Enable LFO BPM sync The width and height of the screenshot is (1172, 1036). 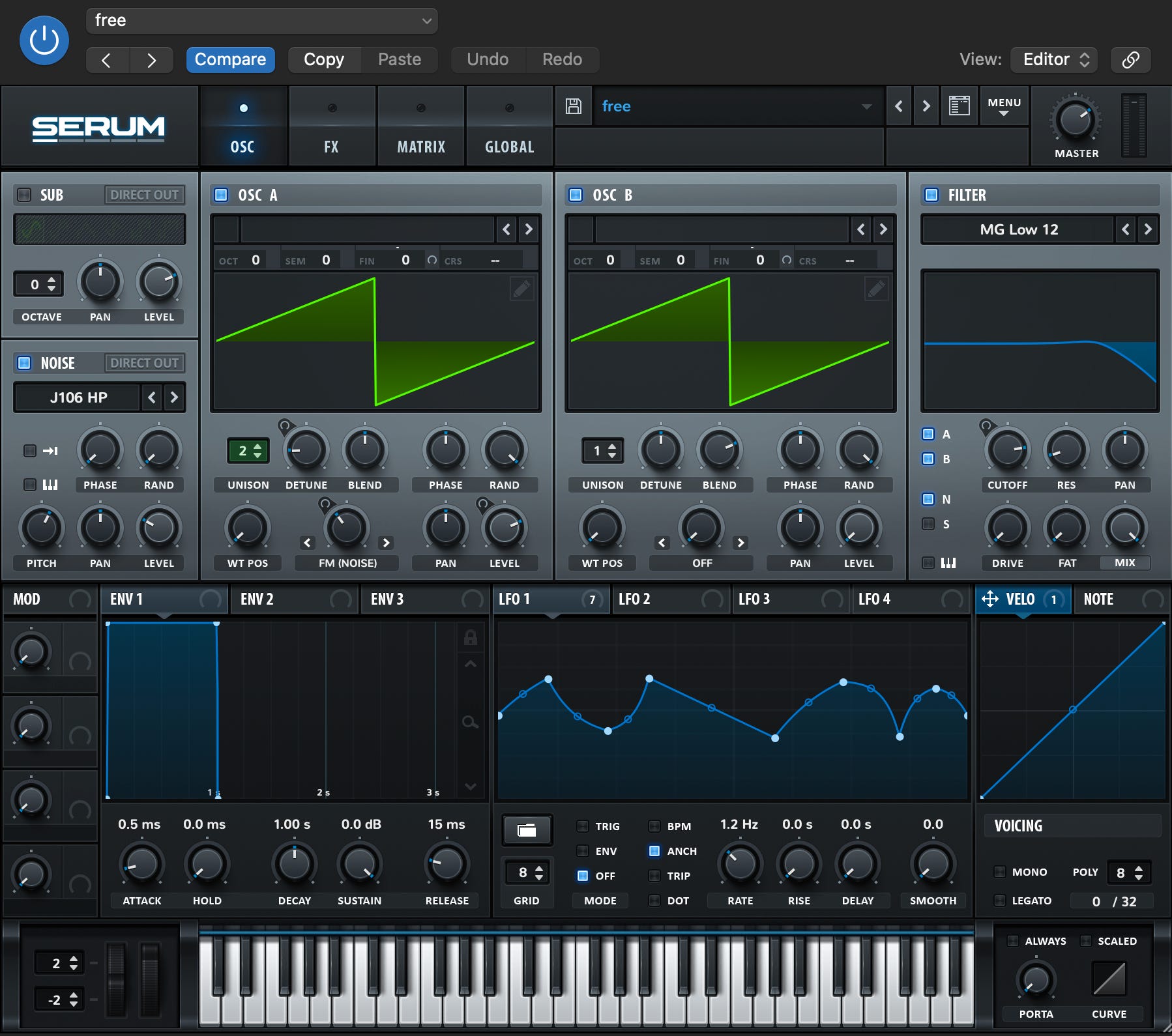tap(654, 826)
